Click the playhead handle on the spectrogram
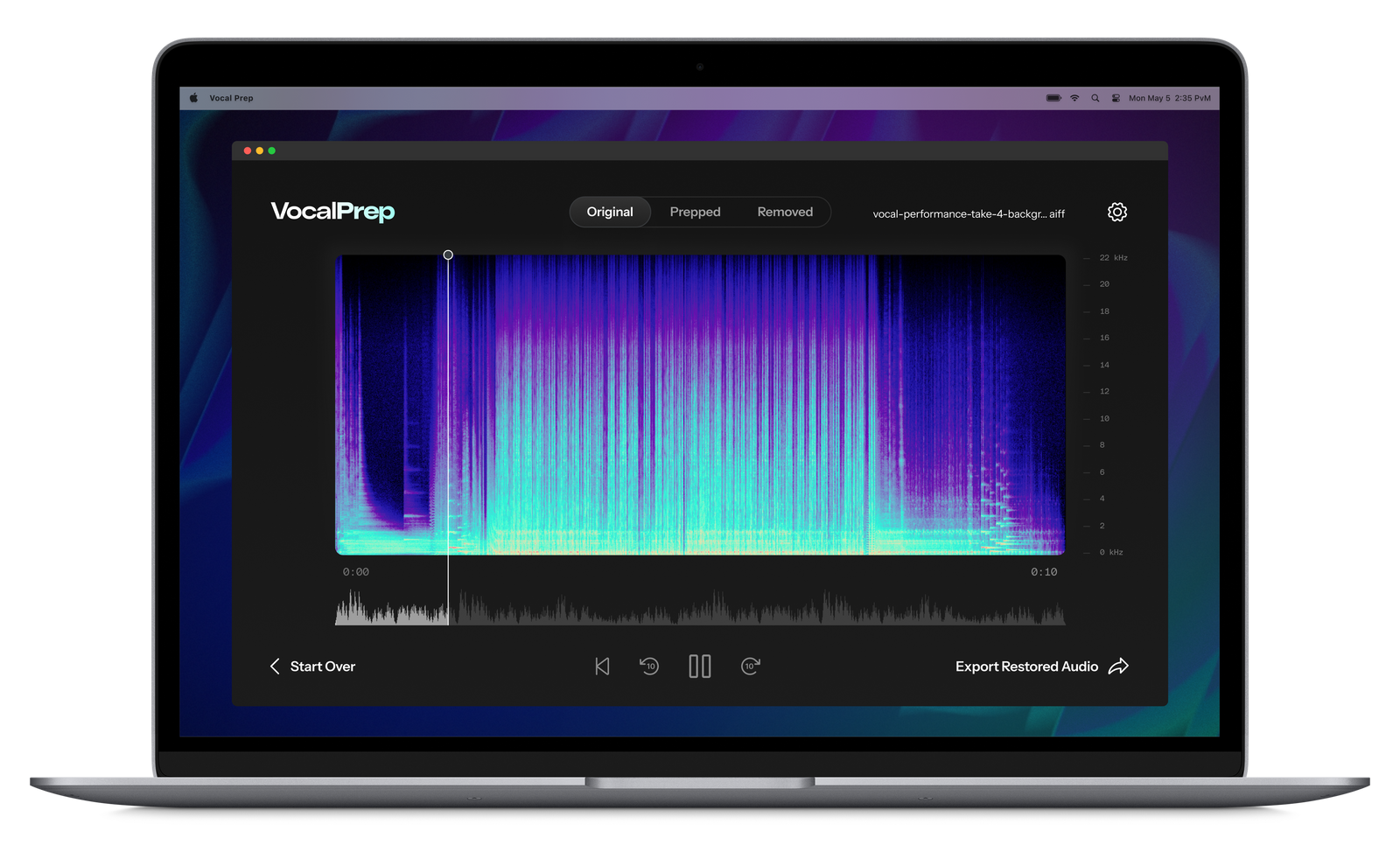 pos(448,255)
